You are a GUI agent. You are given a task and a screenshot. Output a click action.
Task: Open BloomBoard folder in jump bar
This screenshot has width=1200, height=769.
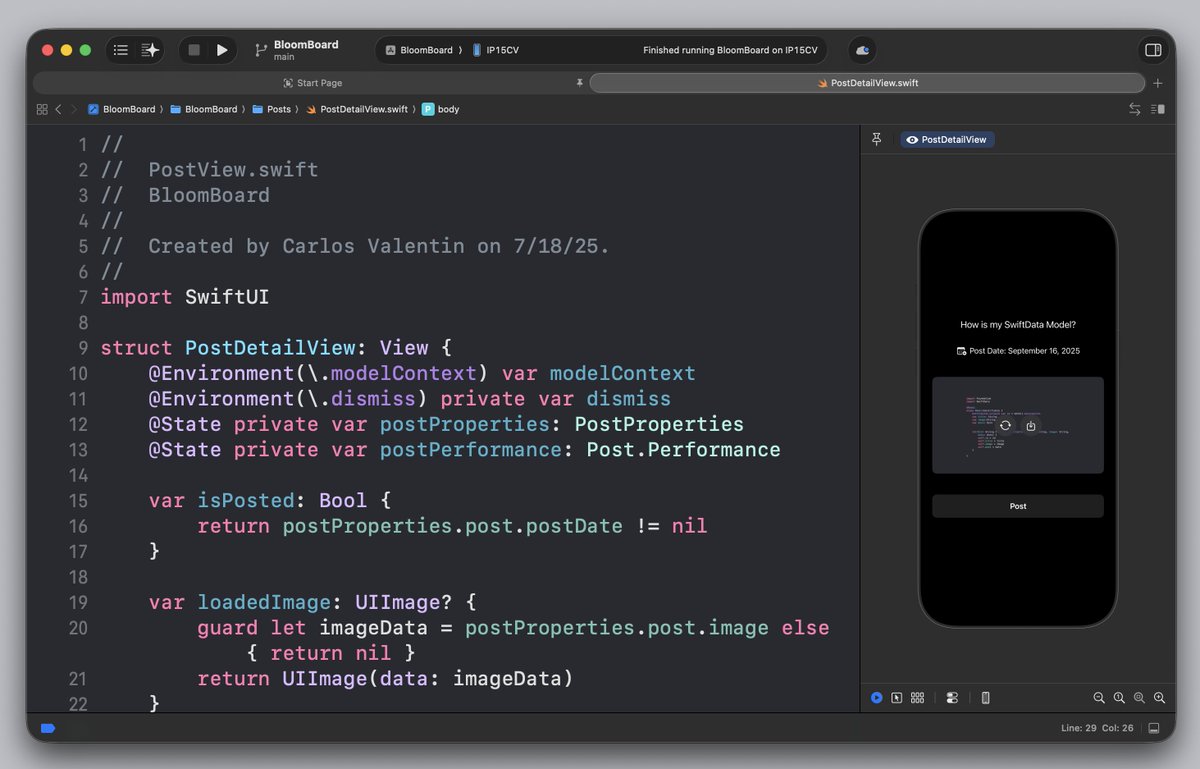[x=204, y=109]
